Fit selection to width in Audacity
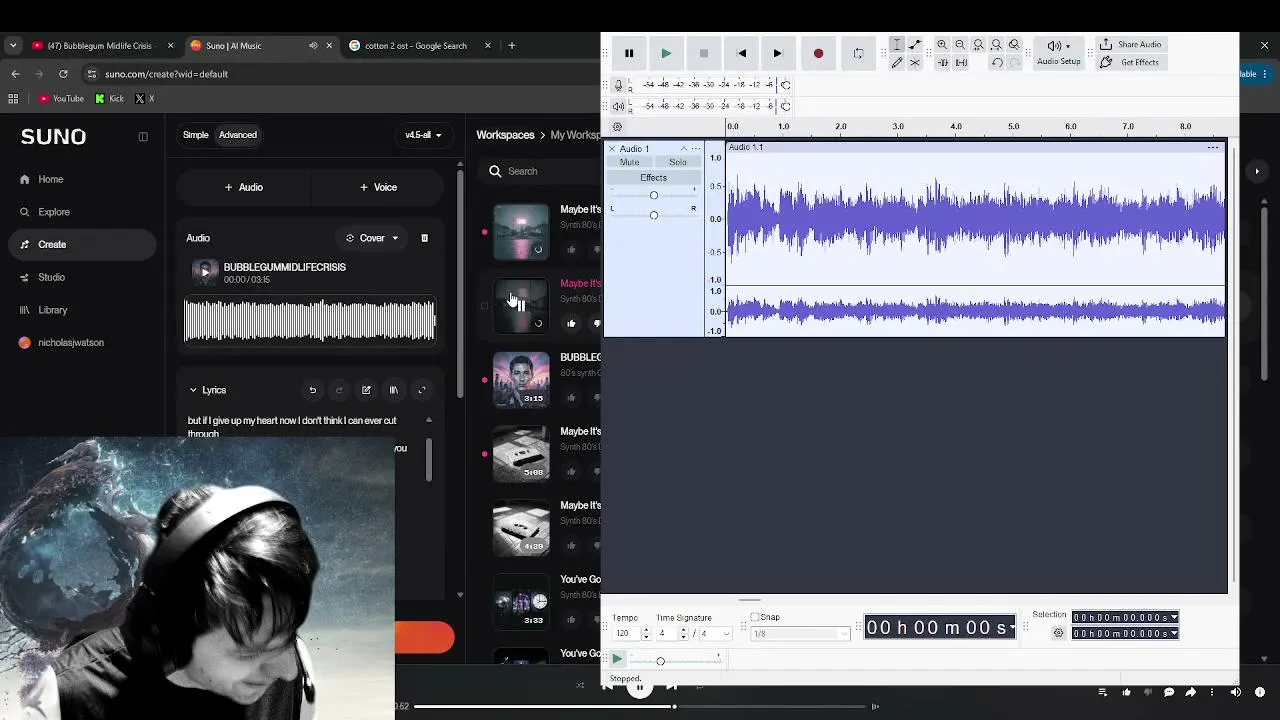This screenshot has width=1280, height=720. pyautogui.click(x=978, y=45)
